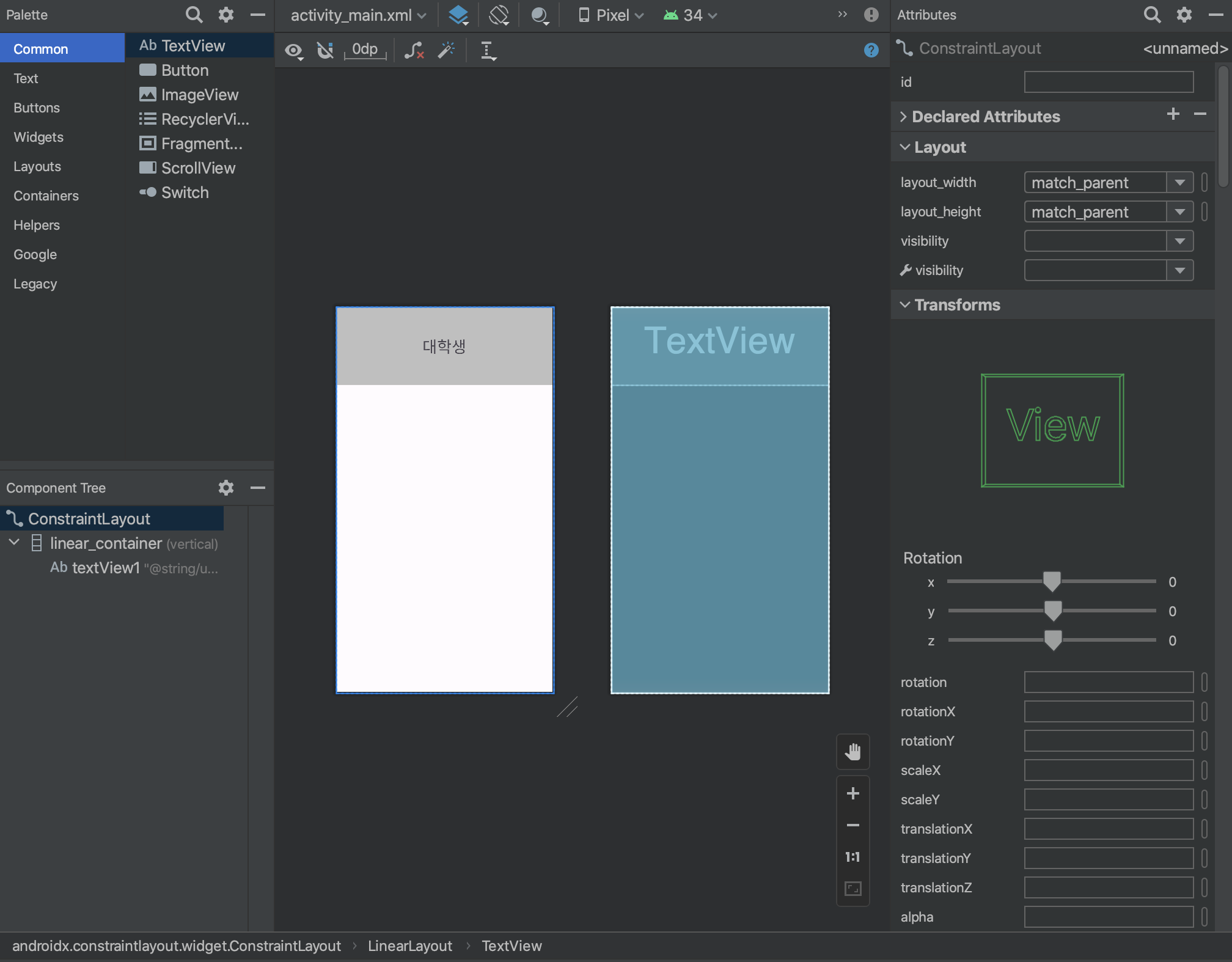
Task: Click the Orientation for Preview icon
Action: tap(499, 15)
